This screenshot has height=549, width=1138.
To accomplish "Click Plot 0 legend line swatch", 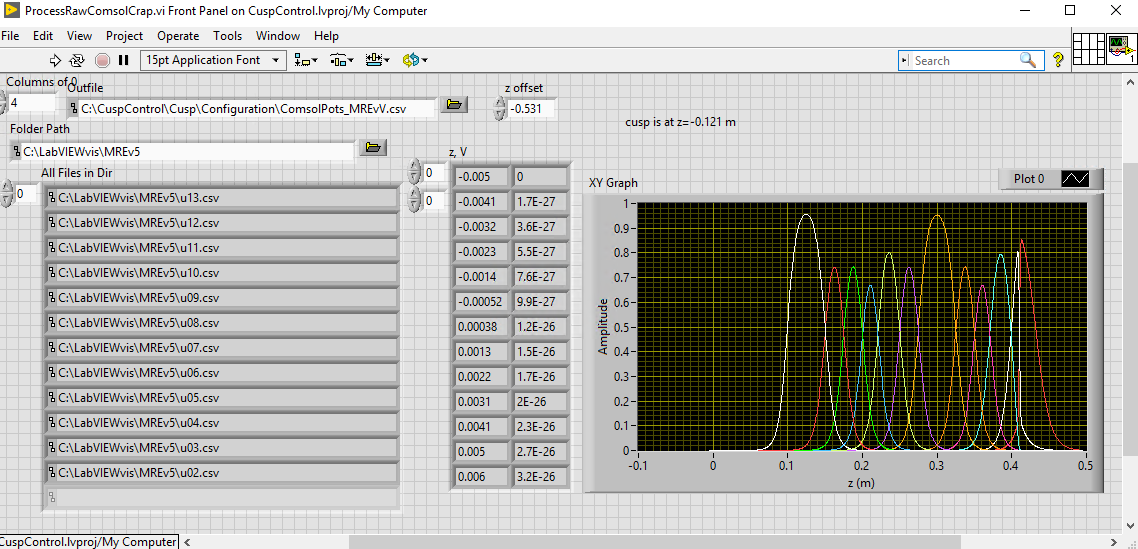I will coord(1075,179).
